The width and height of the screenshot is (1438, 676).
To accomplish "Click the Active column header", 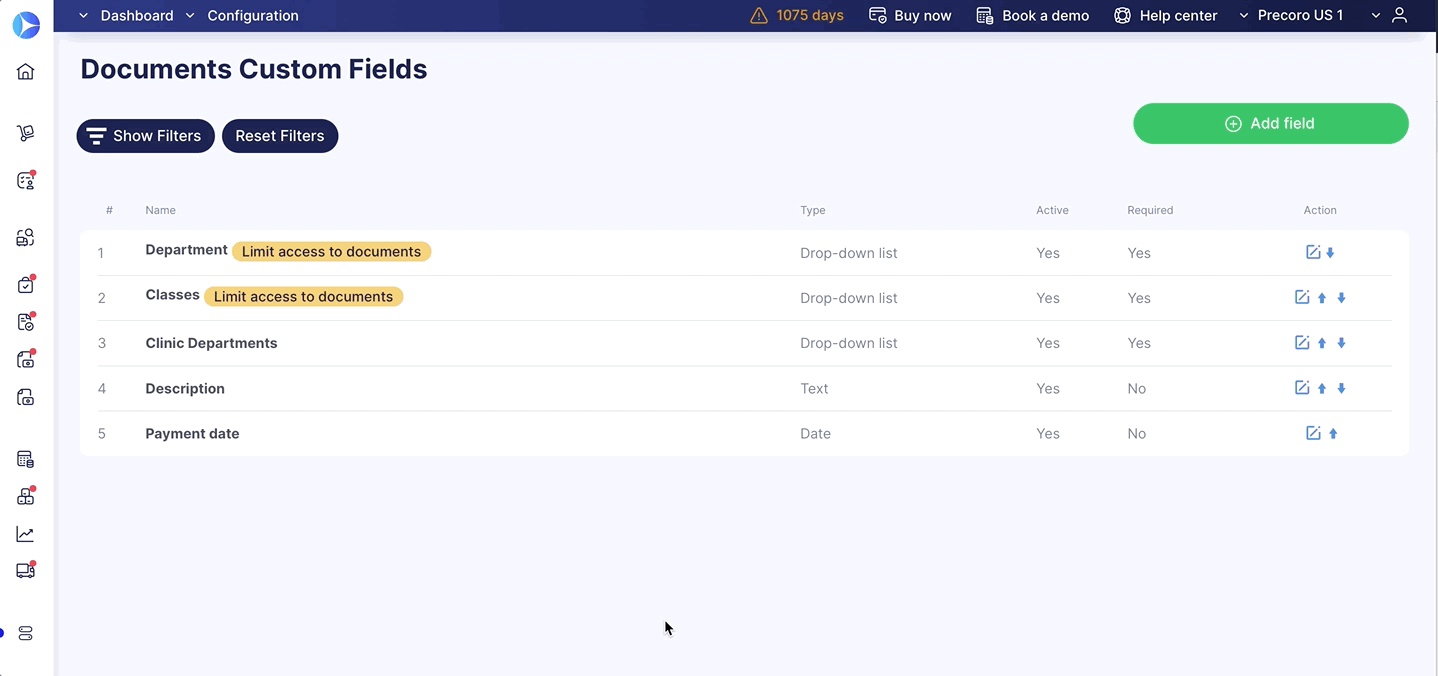I will [x=1052, y=210].
